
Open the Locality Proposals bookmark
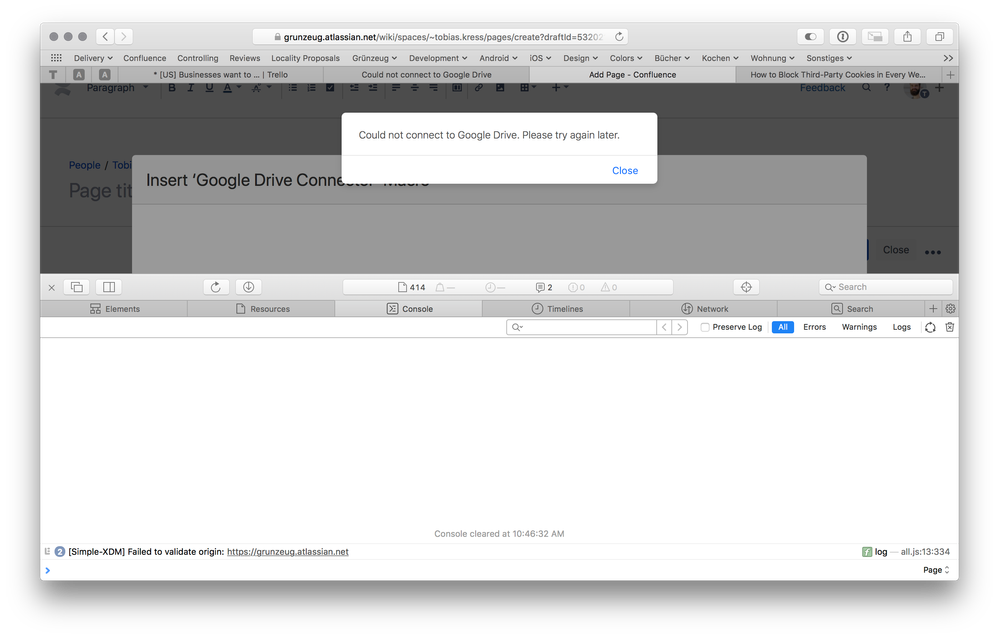point(305,58)
